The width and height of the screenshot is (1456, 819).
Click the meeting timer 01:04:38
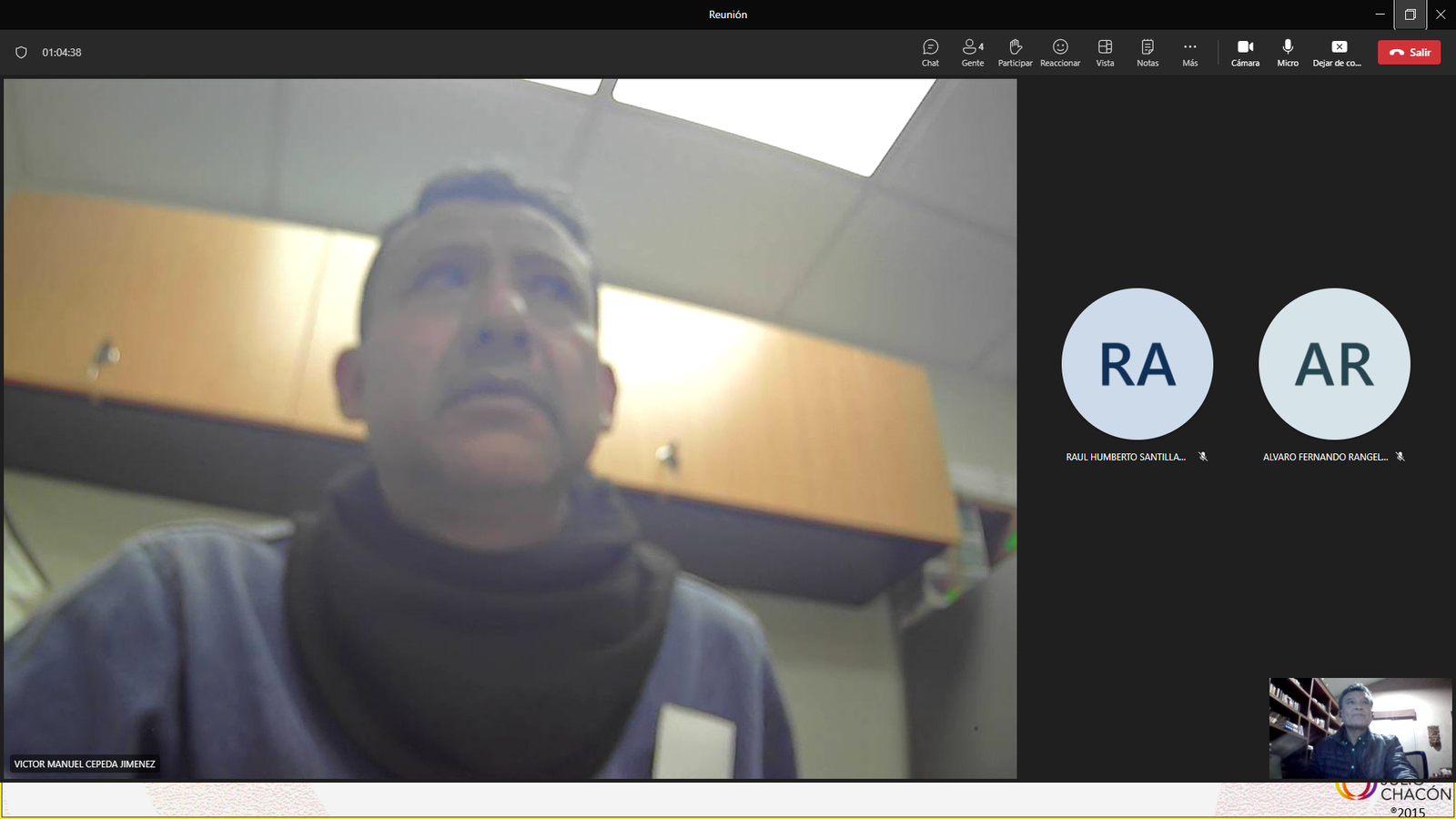click(x=62, y=53)
